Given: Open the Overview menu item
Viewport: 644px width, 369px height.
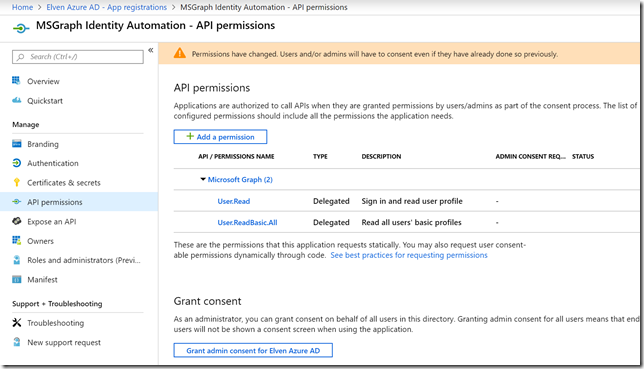Looking at the screenshot, I should coord(43,81).
